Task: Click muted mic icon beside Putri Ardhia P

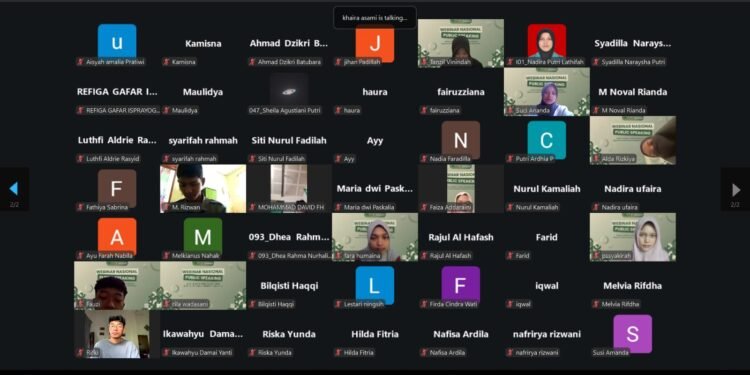Action: (x=510, y=158)
